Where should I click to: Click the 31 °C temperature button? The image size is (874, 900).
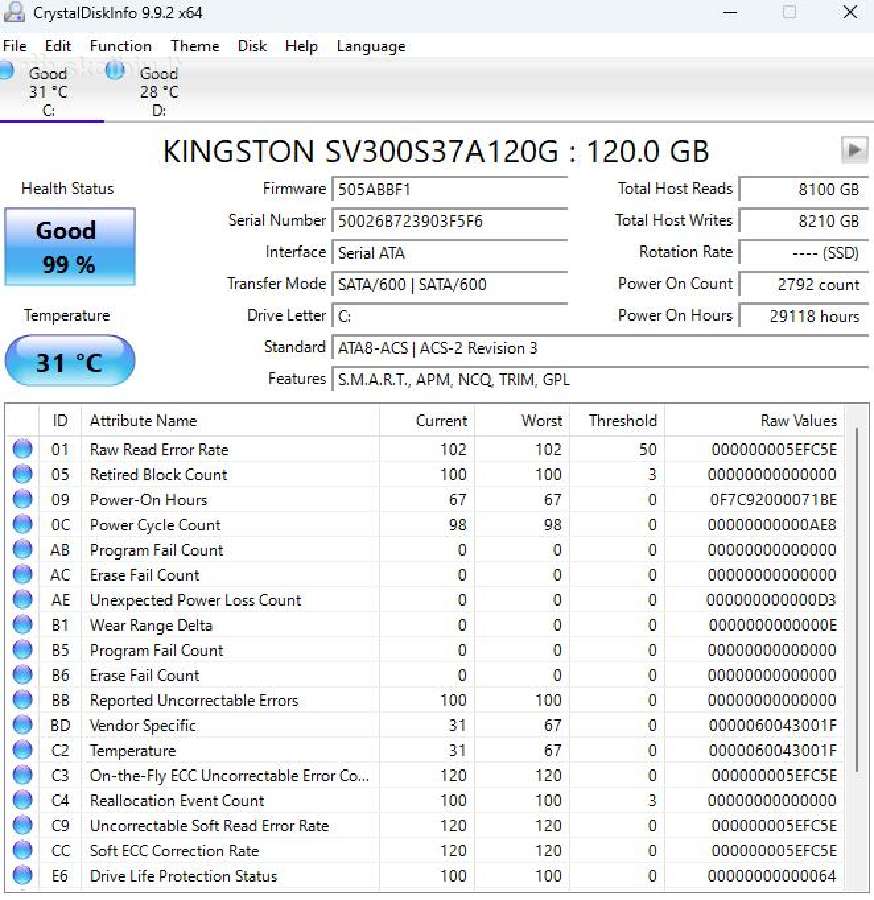point(70,362)
